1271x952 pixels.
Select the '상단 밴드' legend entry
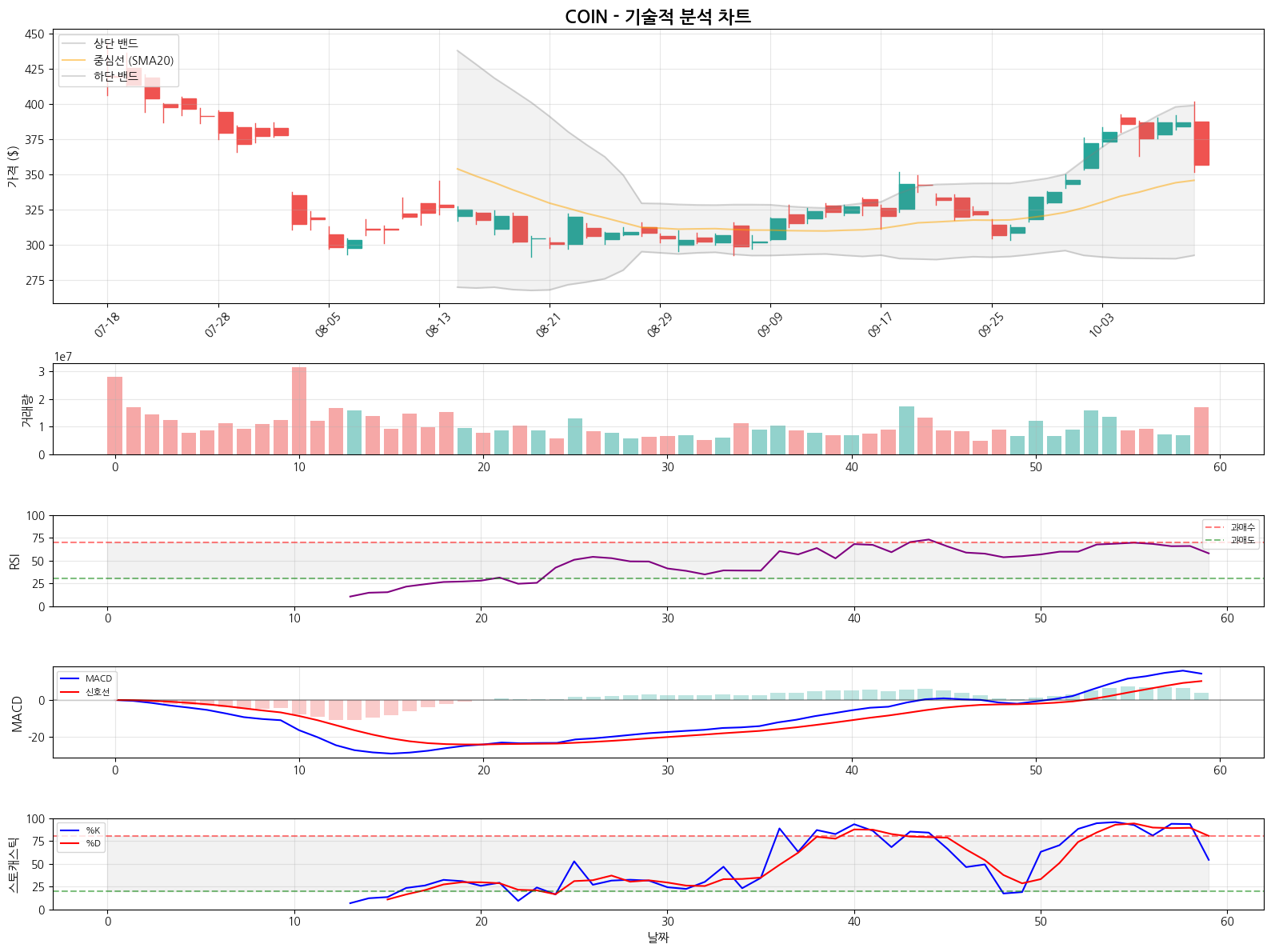115,43
